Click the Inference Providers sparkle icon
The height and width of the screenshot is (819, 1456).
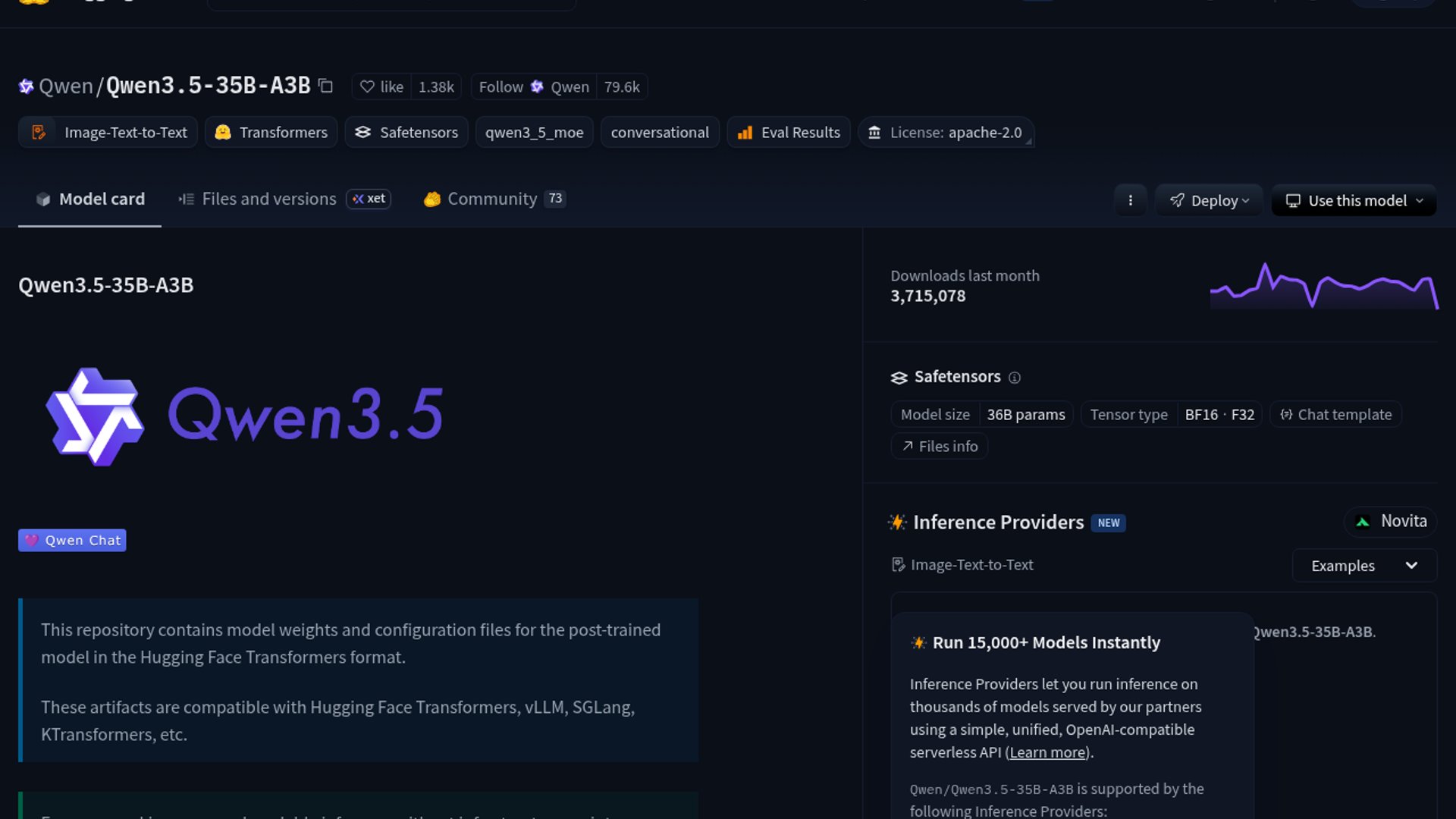coord(898,522)
